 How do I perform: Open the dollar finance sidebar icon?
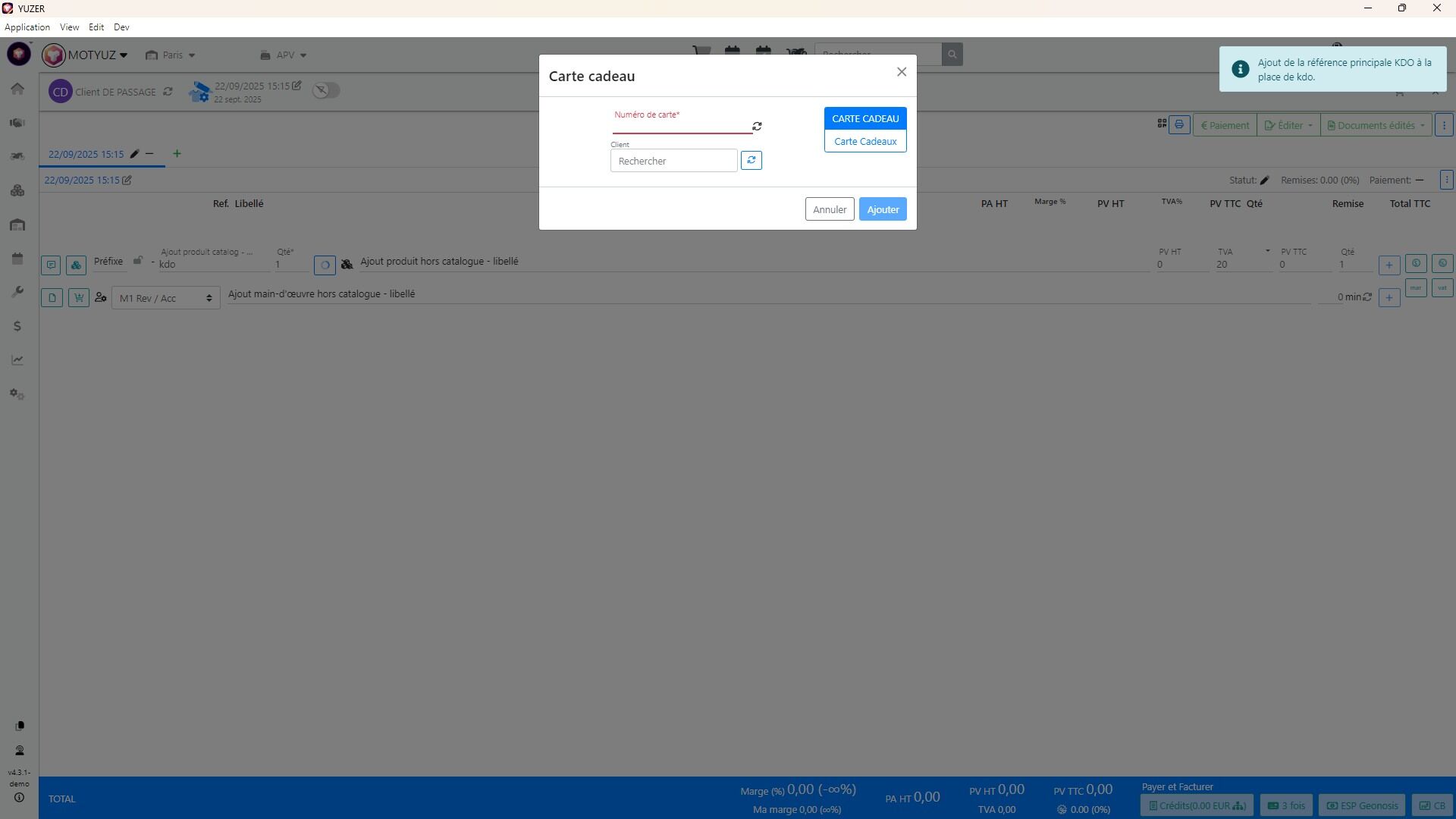click(17, 326)
